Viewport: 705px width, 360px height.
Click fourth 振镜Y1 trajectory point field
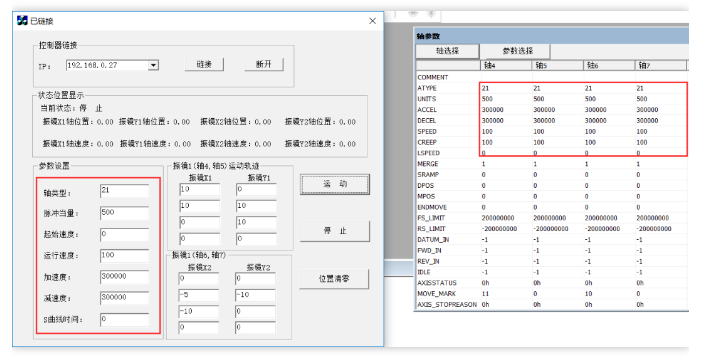pyautogui.click(x=256, y=239)
